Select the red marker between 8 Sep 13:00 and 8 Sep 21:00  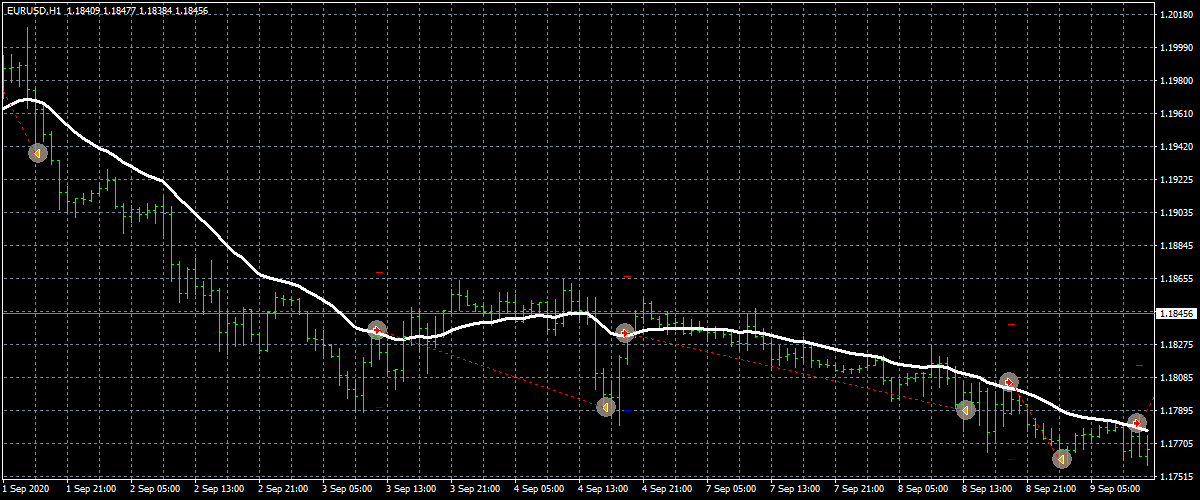tap(1008, 381)
